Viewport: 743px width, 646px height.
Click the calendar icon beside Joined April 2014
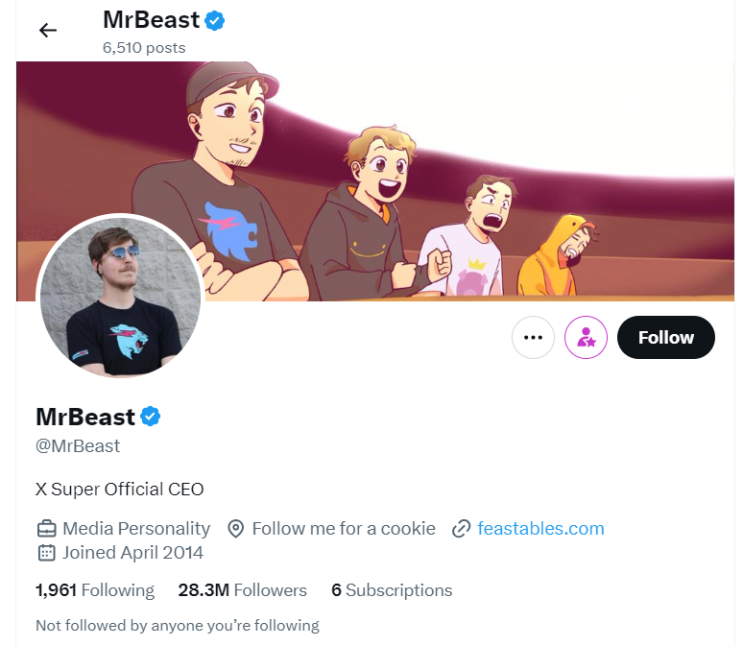46,552
